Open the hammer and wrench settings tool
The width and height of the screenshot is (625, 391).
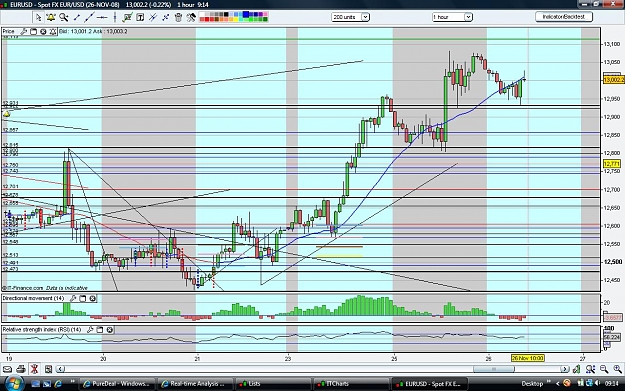coord(191,17)
